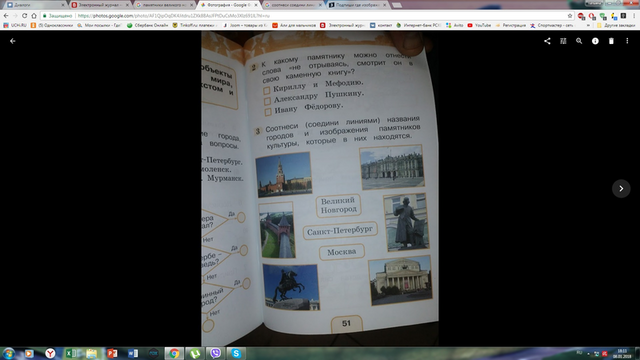Open the Электронный журнал bookmark
Viewport: 640px width, 360px height.
342,25
